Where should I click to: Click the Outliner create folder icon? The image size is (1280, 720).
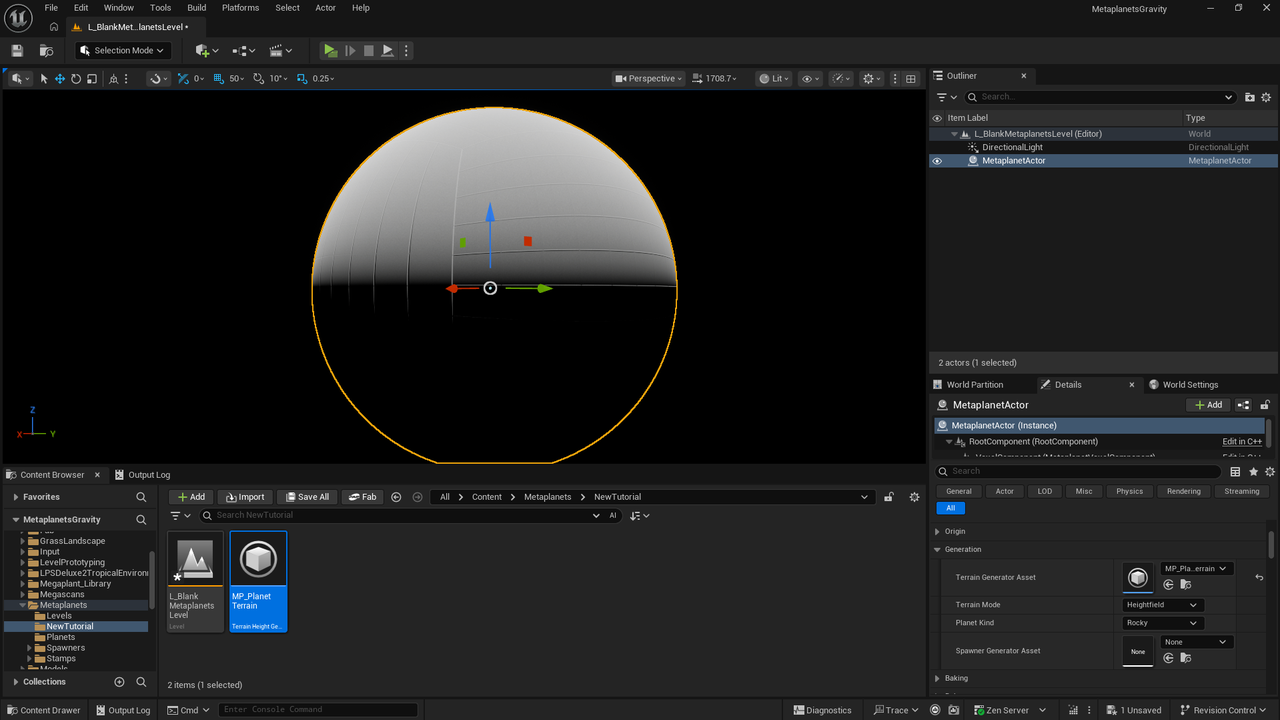(1250, 97)
